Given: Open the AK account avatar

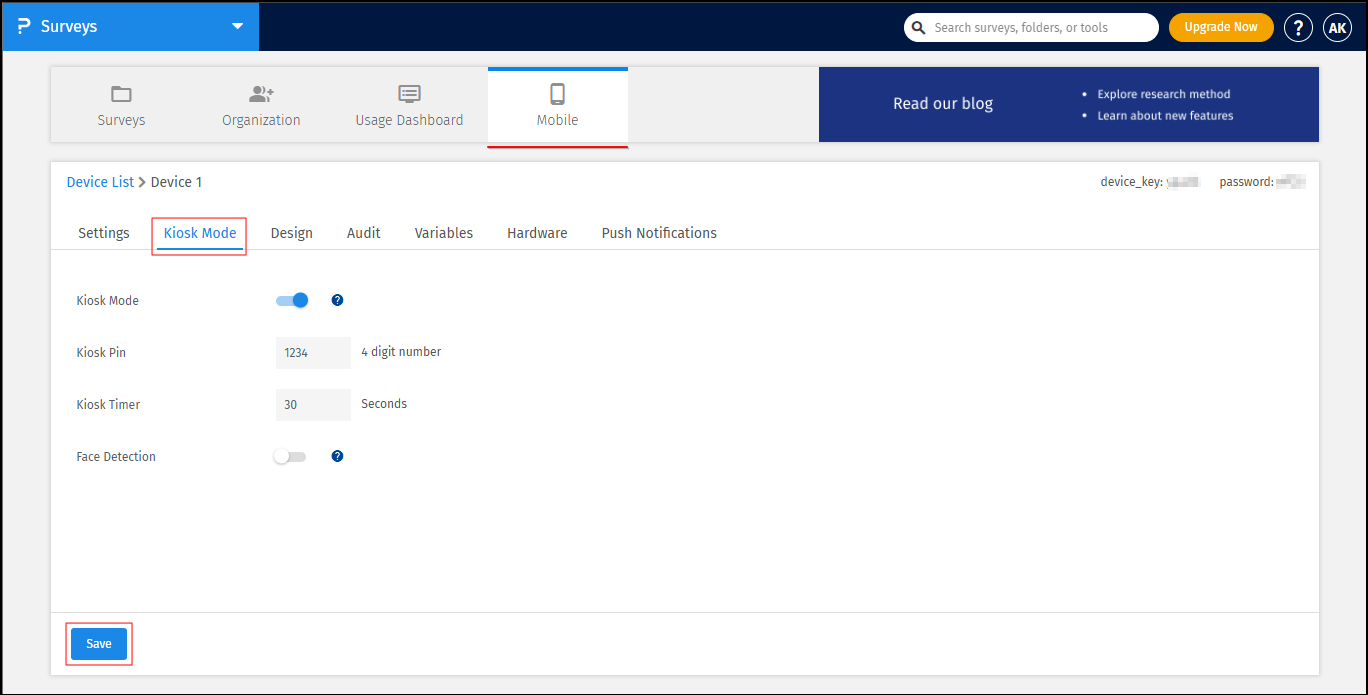Looking at the screenshot, I should (1337, 28).
